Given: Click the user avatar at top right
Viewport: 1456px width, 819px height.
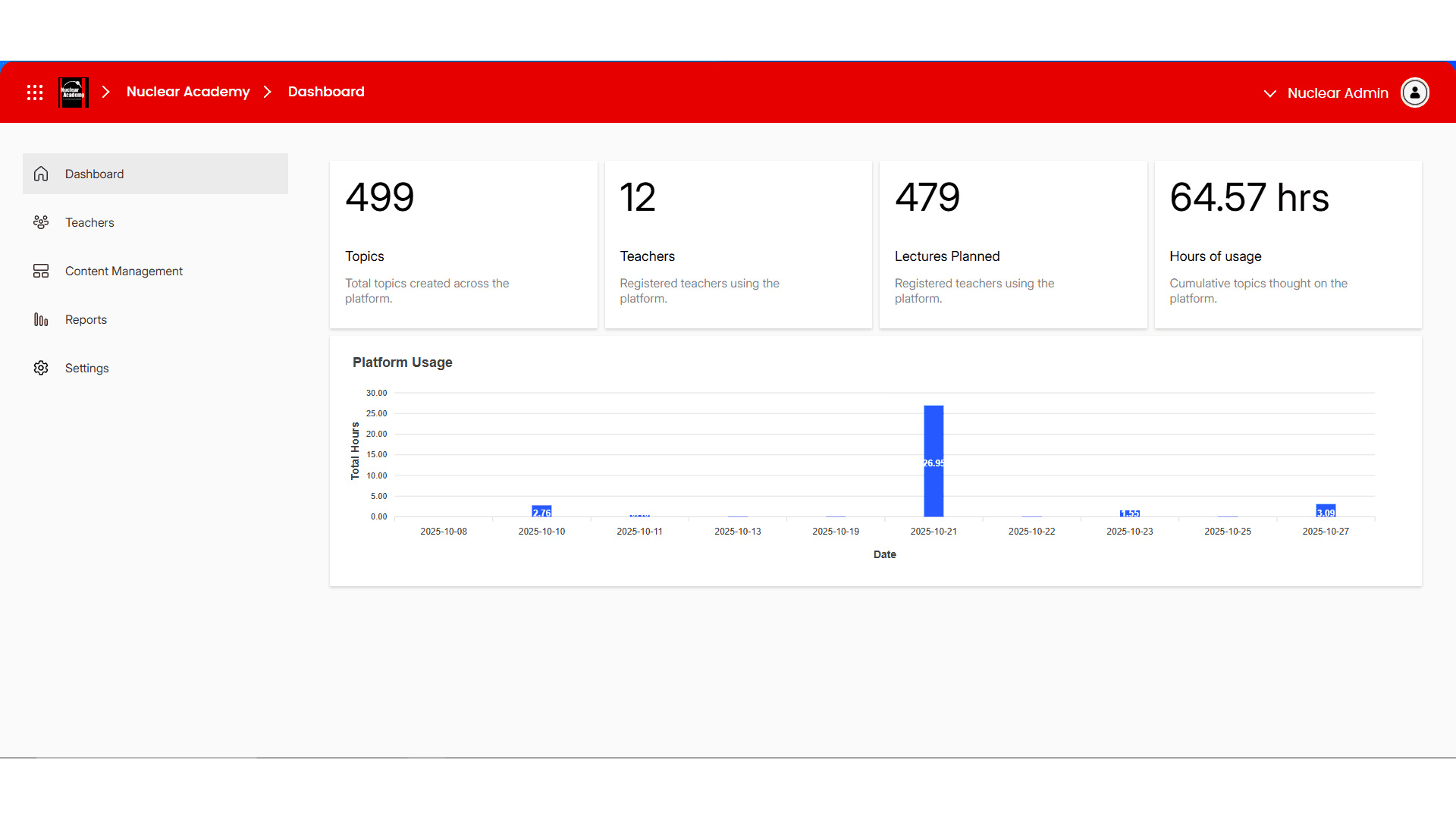Looking at the screenshot, I should (1414, 93).
